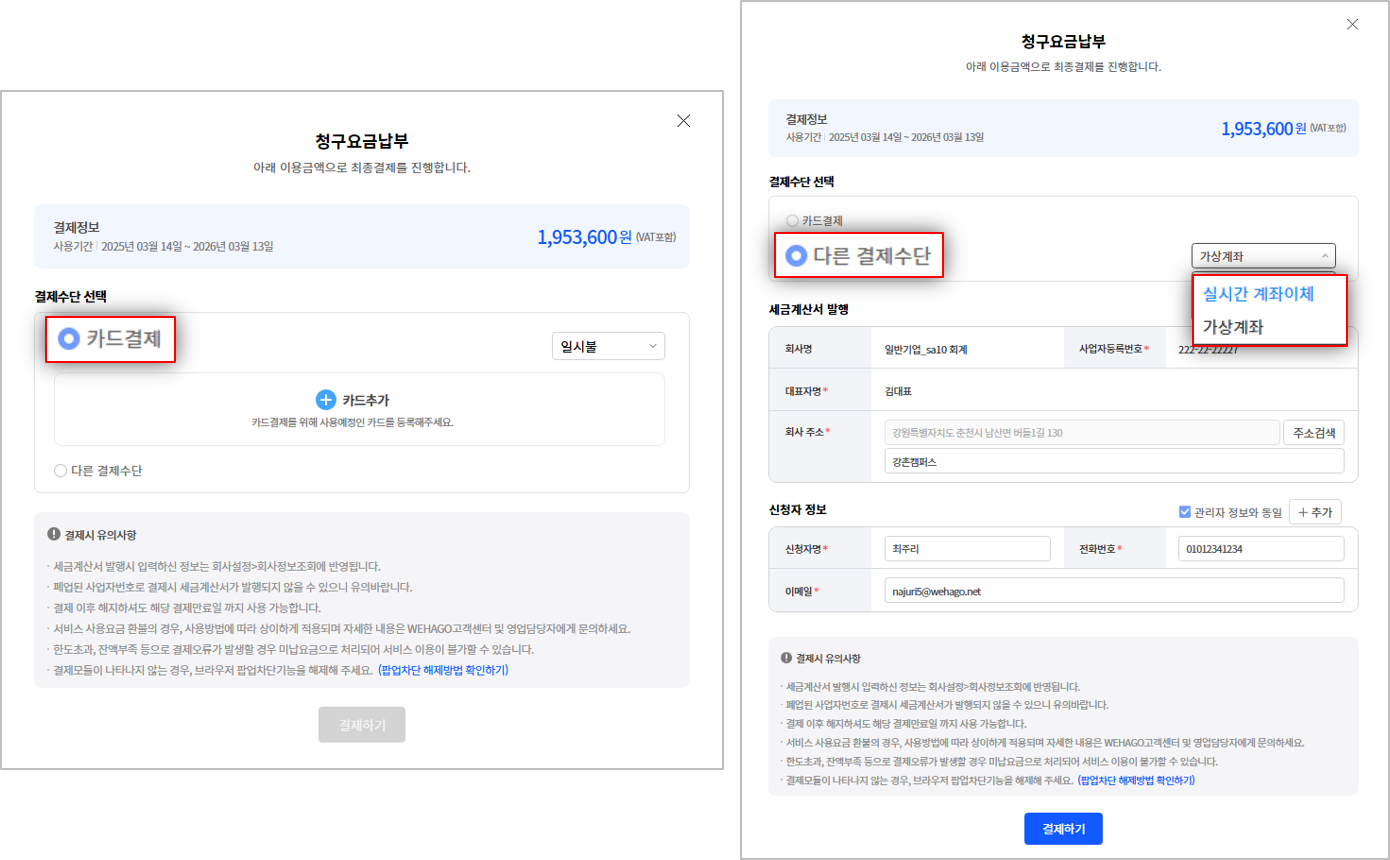
Task: Click the info icon beside 결제시 유의사항 in 카드추가 dialog
Action: (x=53, y=534)
